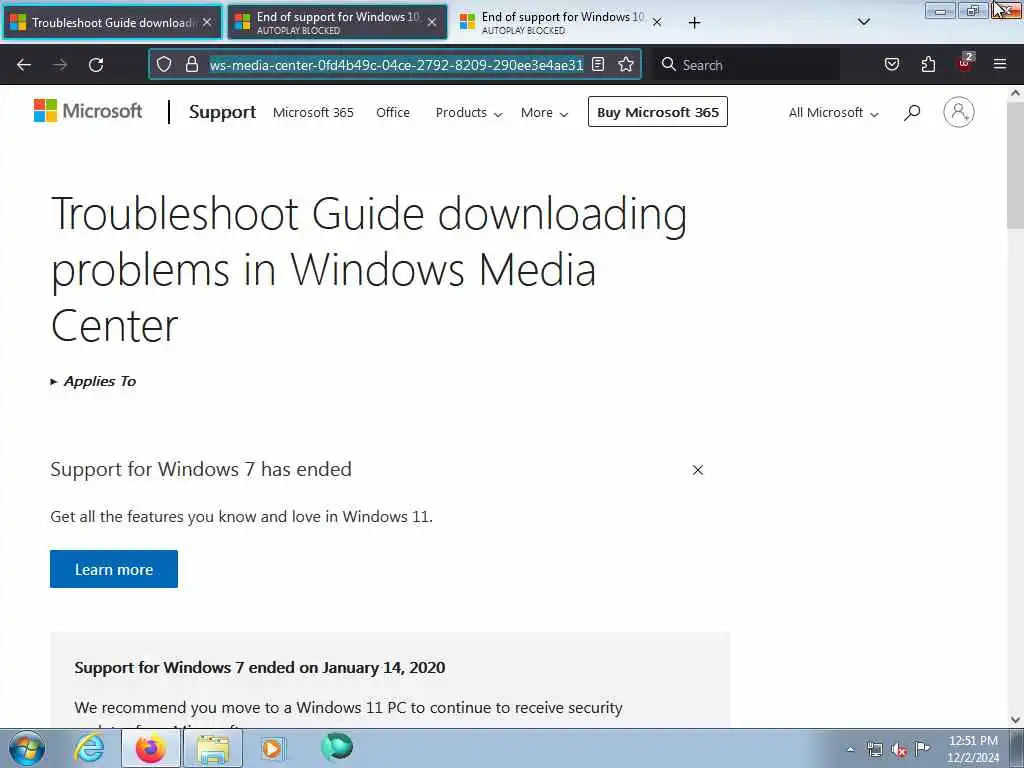1024x768 pixels.
Task: Open Firefox application hamburger menu
Action: [1000, 64]
